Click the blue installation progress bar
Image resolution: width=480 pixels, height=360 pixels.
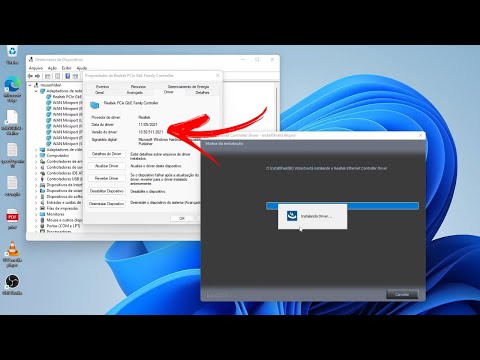(x=342, y=206)
